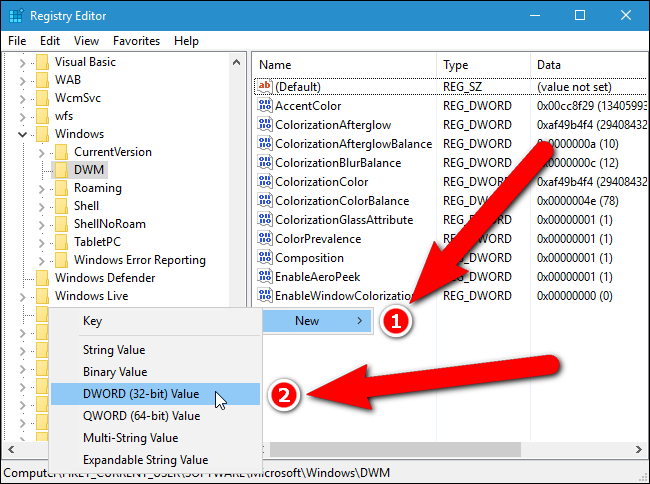
Task: Expand the Visual Basic key
Action: pyautogui.click(x=22, y=63)
